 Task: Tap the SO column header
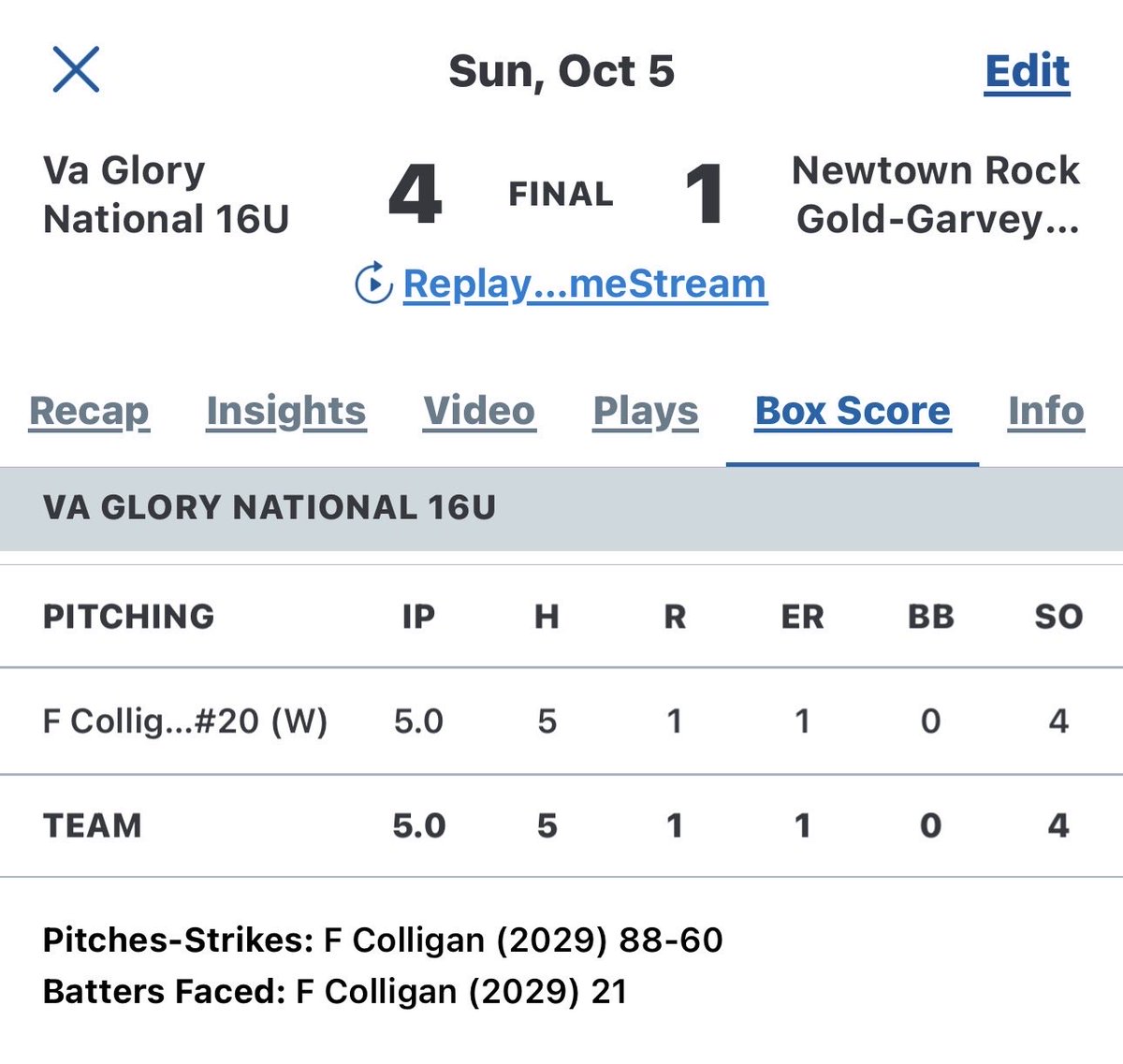1058,617
